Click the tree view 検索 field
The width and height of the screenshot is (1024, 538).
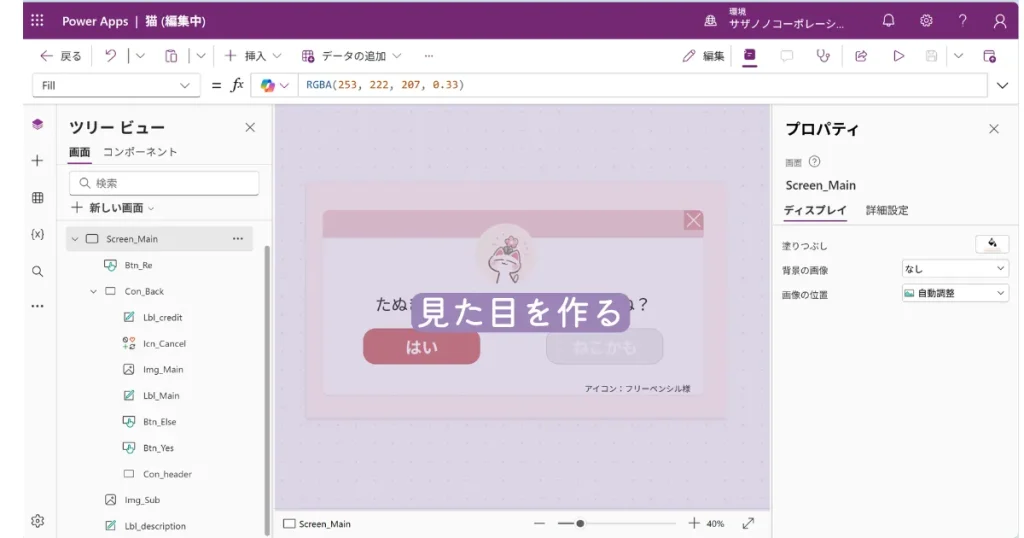point(165,183)
